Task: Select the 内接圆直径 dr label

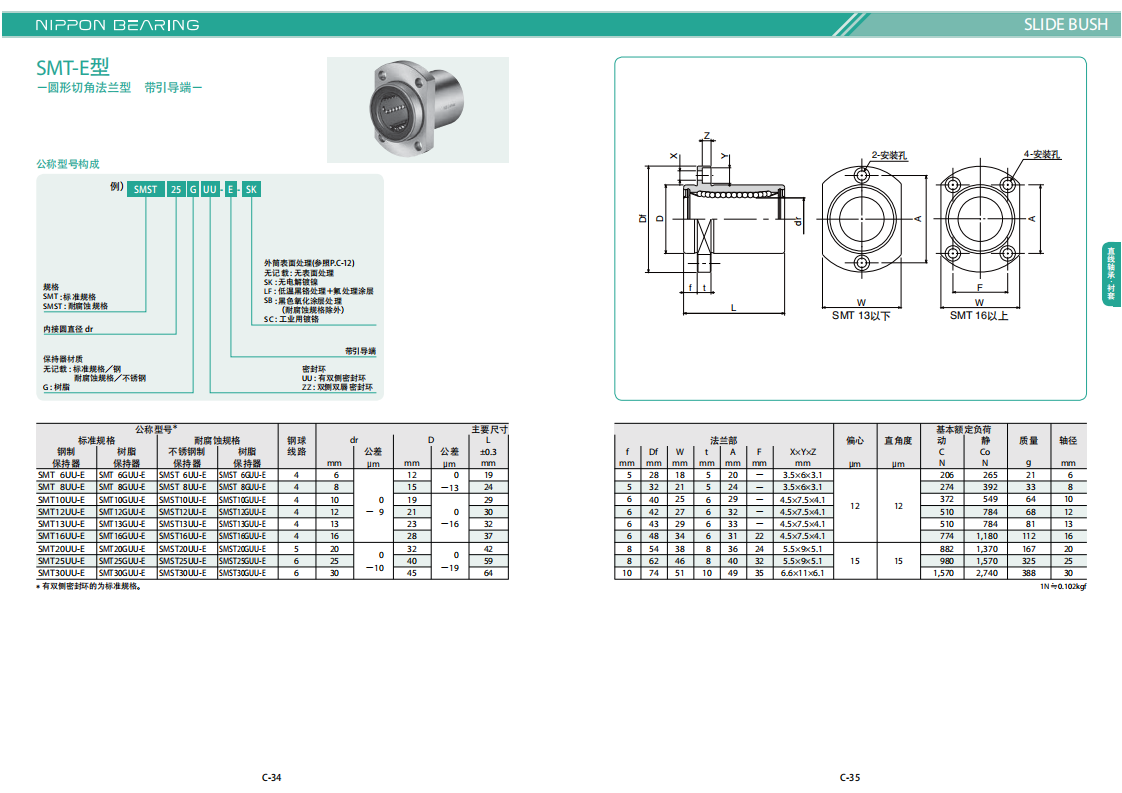Action: (68, 329)
